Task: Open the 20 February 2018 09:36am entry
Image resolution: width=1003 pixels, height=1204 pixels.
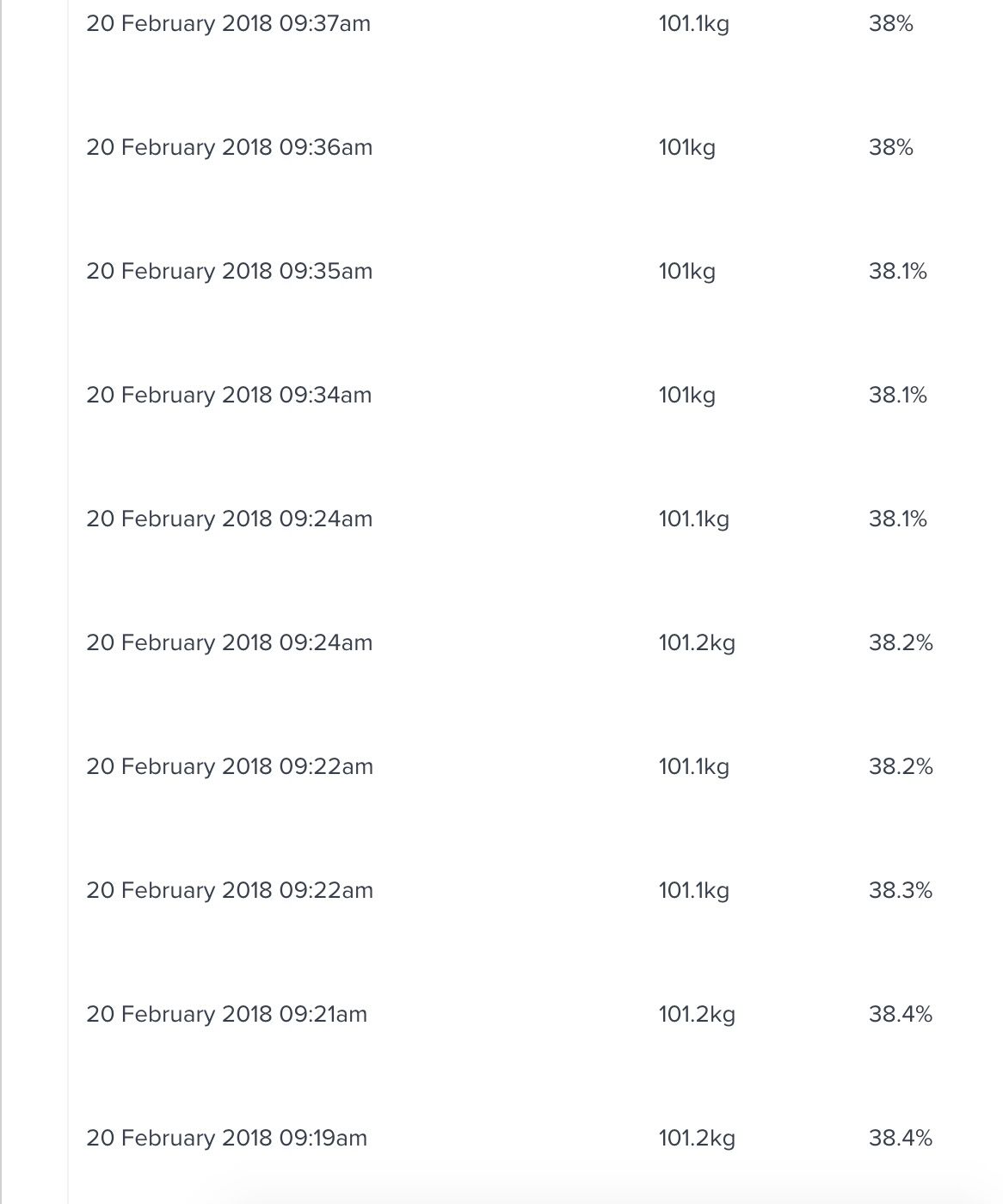Action: click(229, 148)
